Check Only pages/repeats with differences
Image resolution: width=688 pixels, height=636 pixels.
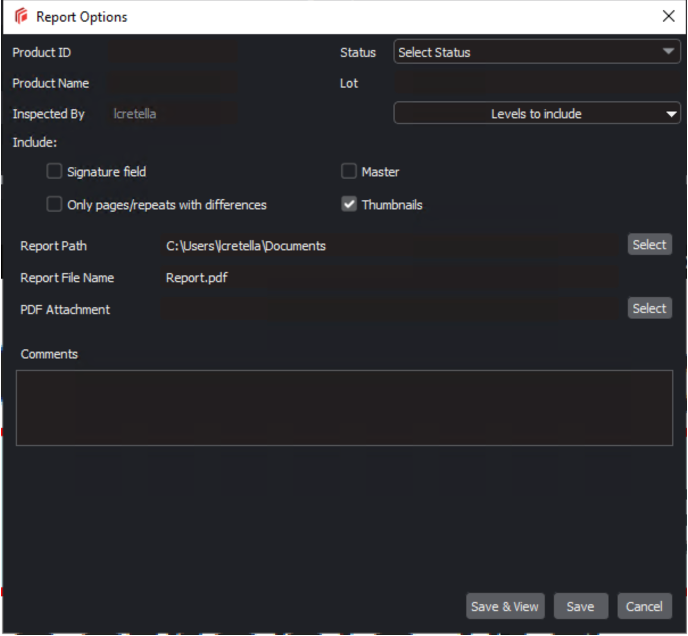tap(54, 205)
